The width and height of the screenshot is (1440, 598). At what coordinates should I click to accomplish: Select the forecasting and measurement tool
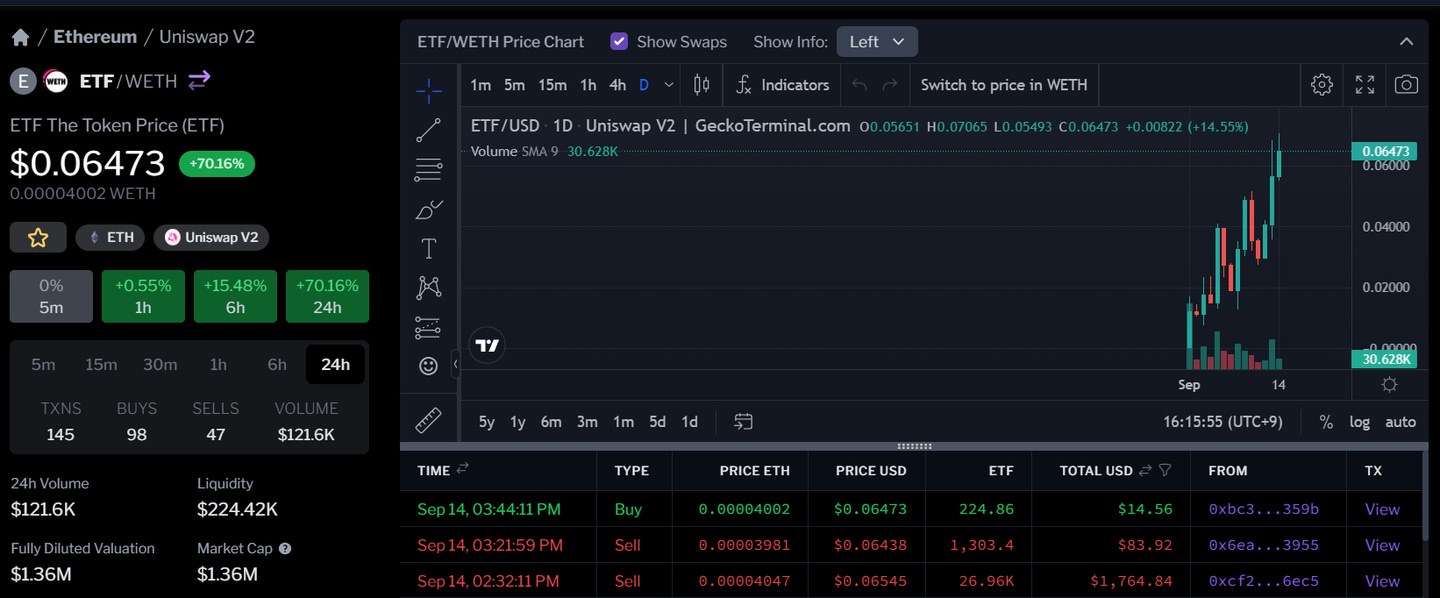pos(428,327)
